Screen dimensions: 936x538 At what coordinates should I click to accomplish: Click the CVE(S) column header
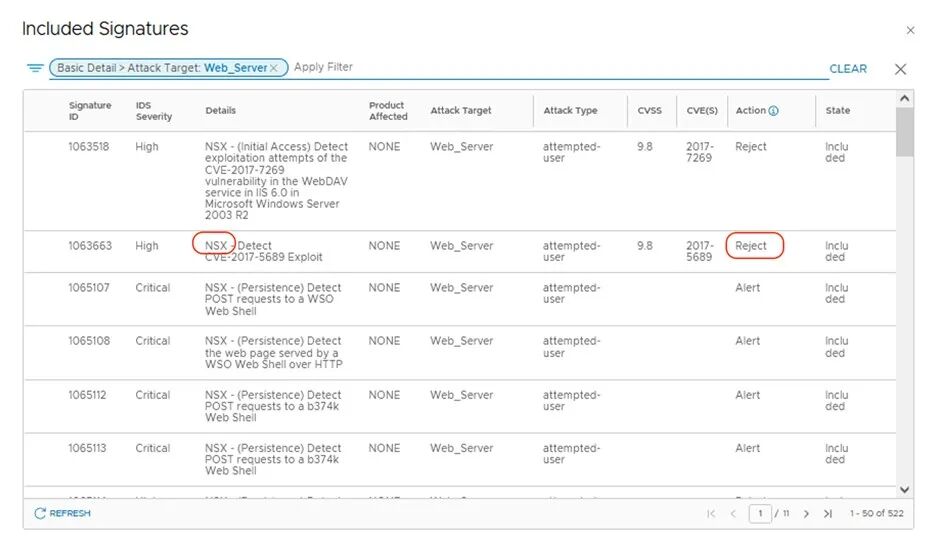[x=702, y=110]
